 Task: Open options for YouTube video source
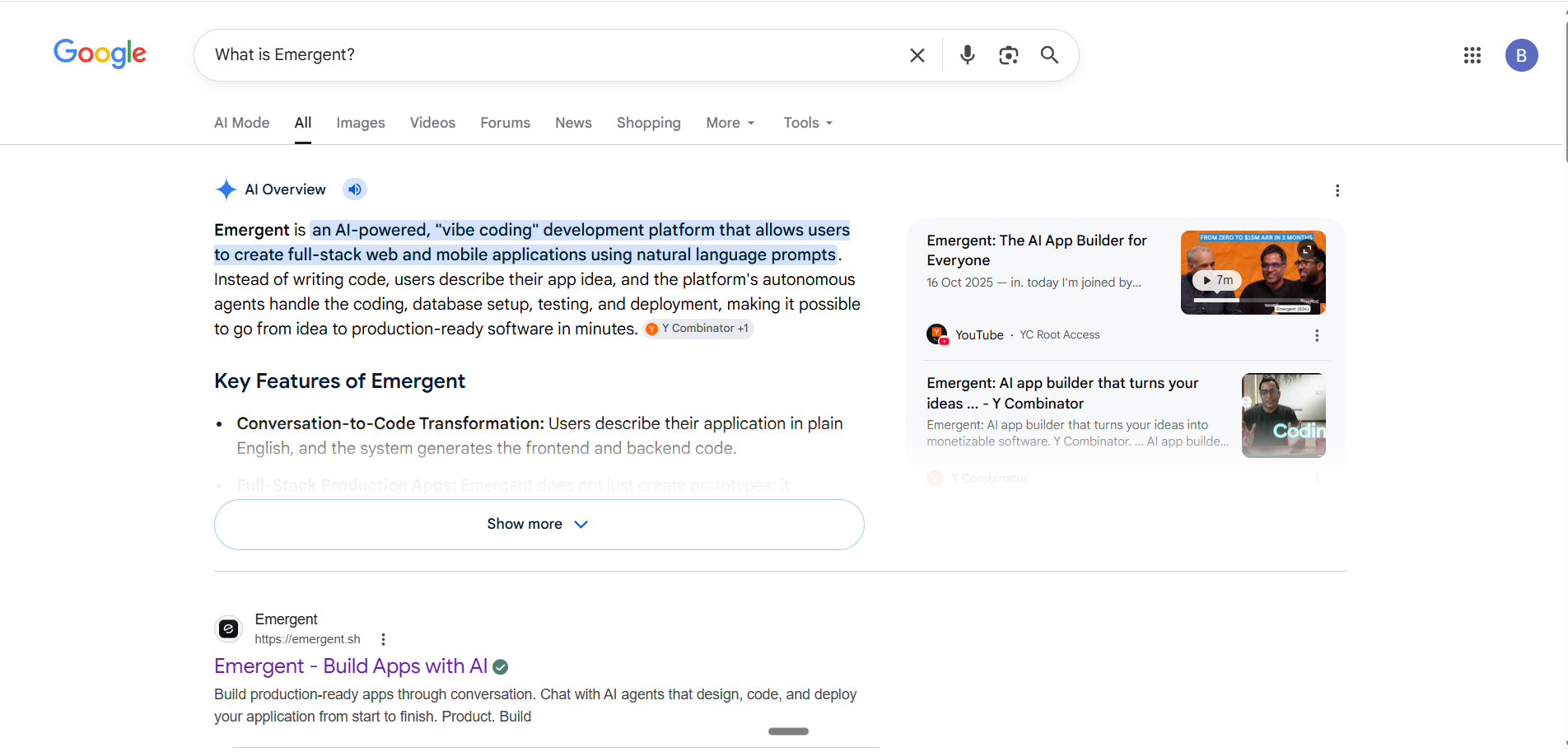click(x=1317, y=335)
